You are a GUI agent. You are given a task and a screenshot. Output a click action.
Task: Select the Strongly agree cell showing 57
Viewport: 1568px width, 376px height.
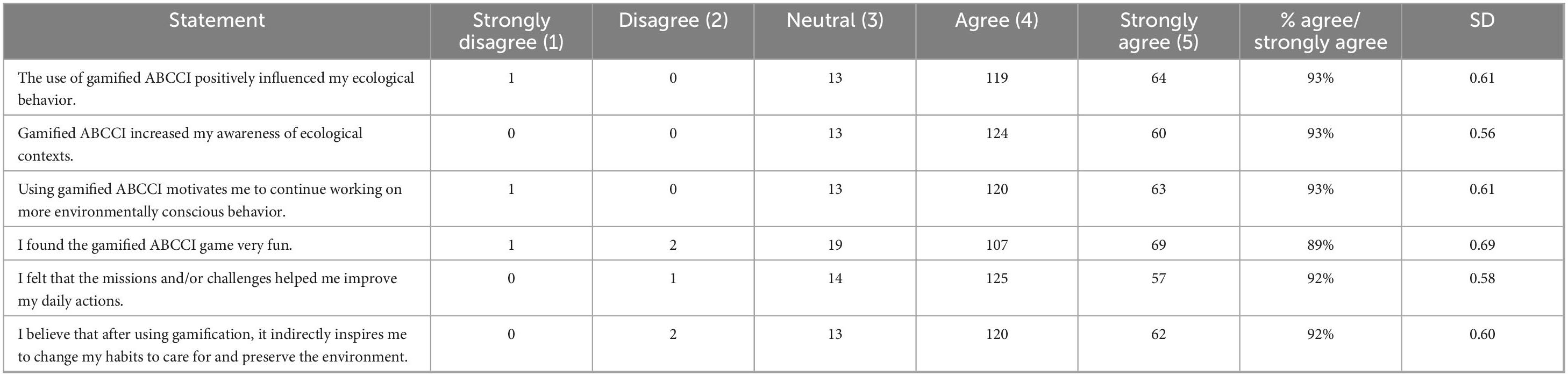(x=1158, y=279)
